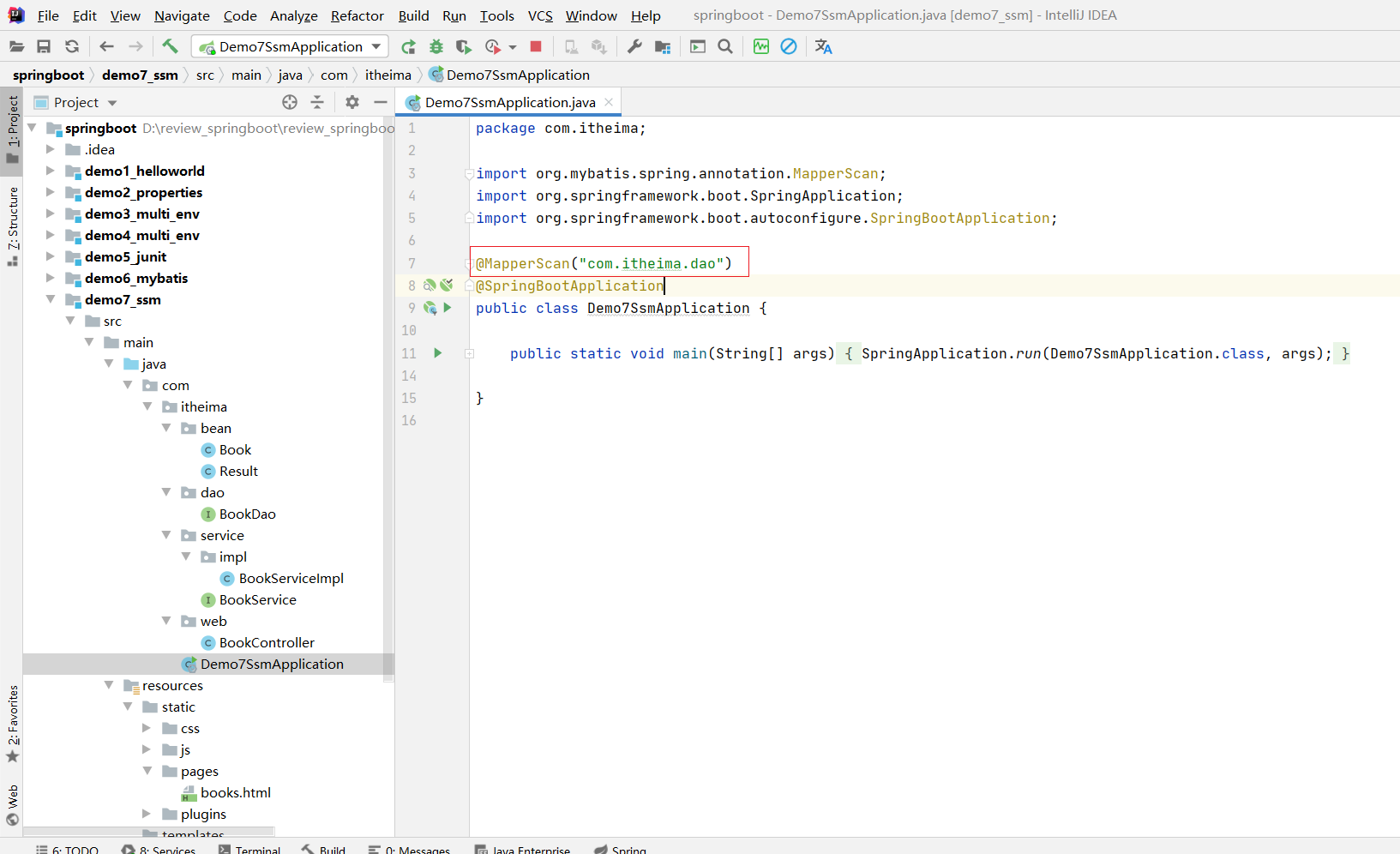
Task: Open Project Structure from the toolbar
Action: point(663,46)
